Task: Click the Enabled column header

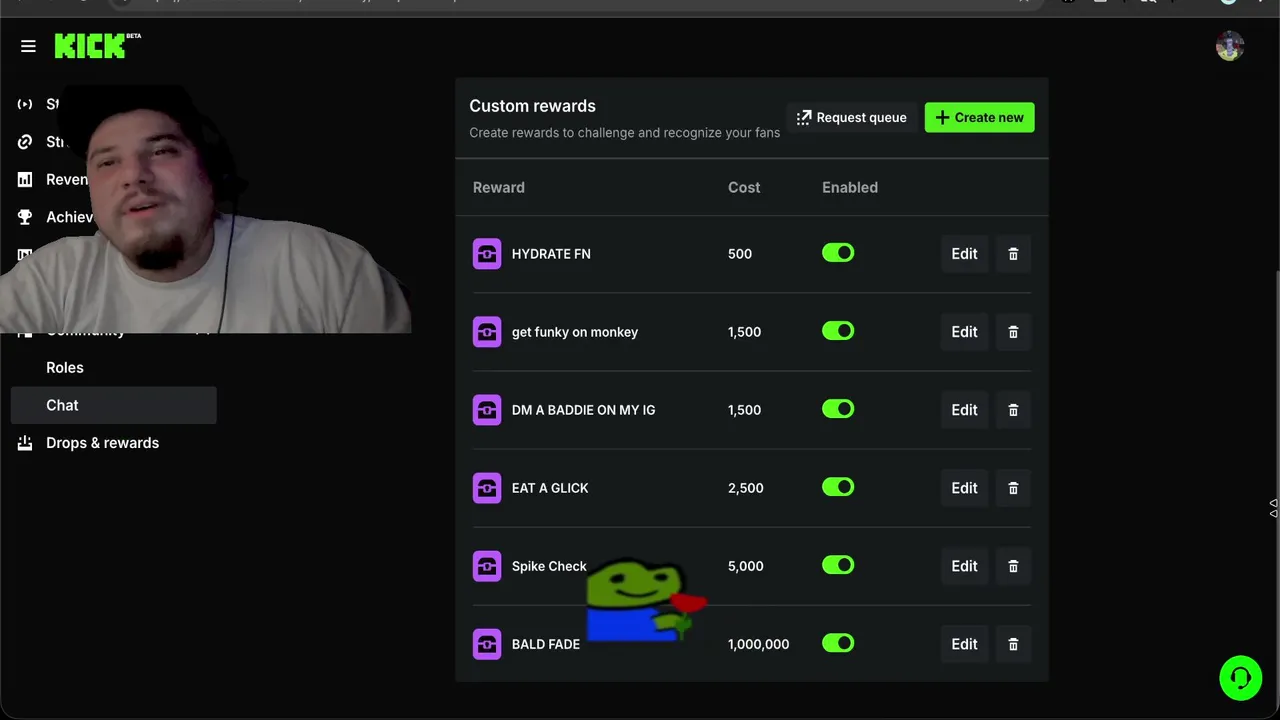Action: pos(850,187)
